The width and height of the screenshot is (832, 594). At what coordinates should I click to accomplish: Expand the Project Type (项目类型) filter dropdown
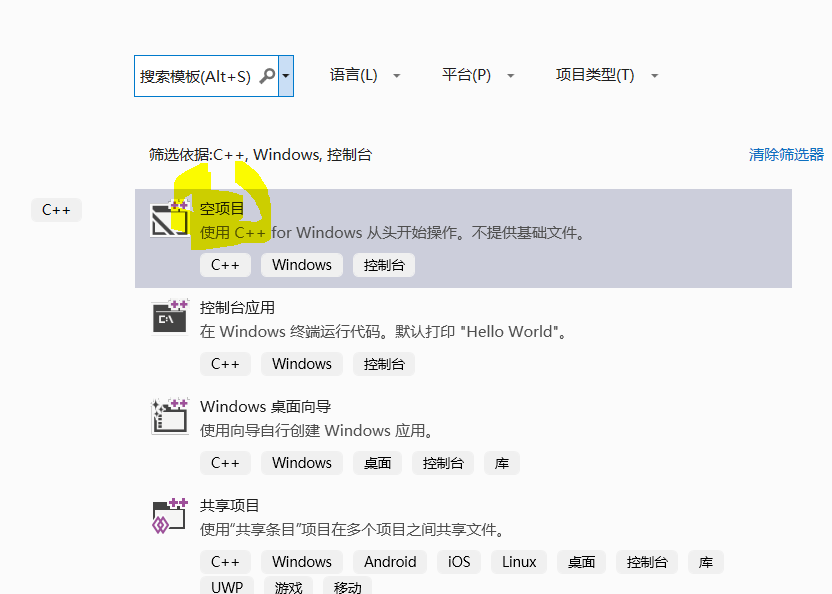(x=607, y=75)
